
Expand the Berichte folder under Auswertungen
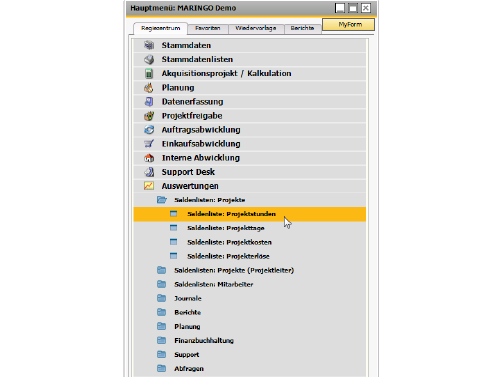point(250,312)
